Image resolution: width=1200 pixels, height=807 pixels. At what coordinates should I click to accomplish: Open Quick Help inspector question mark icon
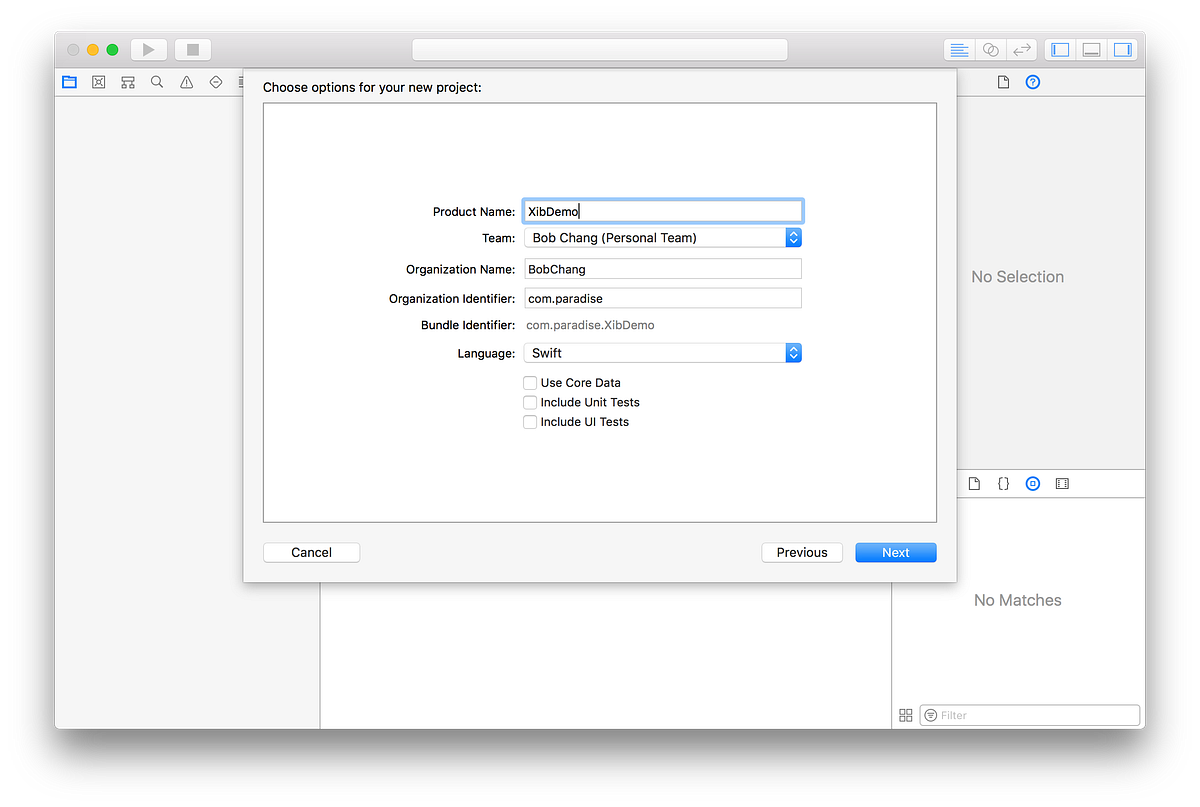pyautogui.click(x=1033, y=82)
